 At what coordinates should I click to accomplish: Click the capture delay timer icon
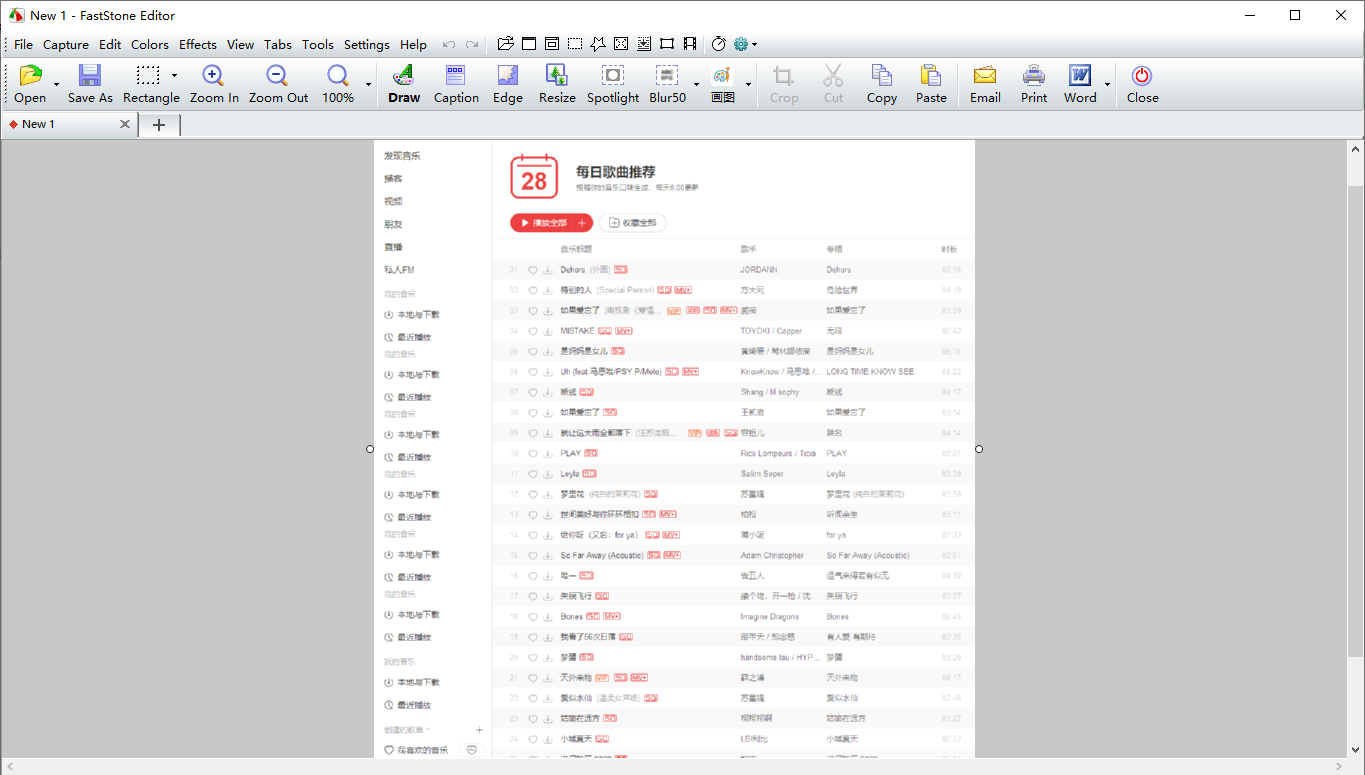pyautogui.click(x=719, y=44)
